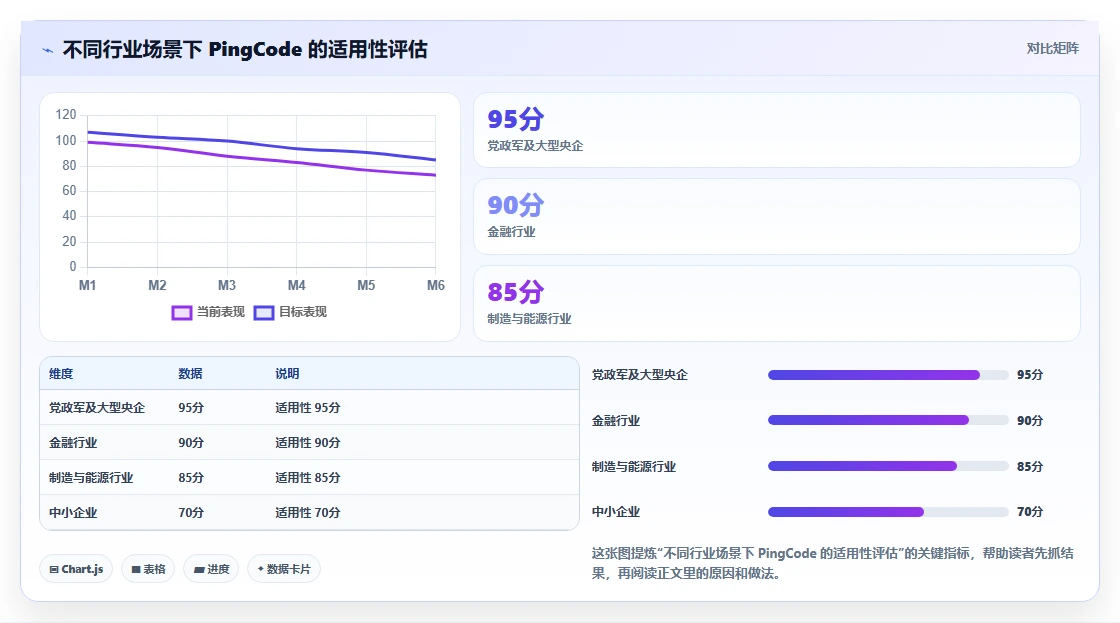Toggle the 当前表现 legend swatch
The width and height of the screenshot is (1120, 623).
[182, 313]
